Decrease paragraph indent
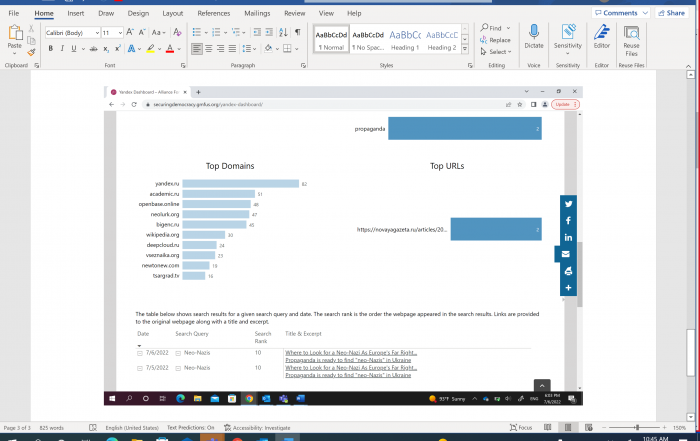 (257, 32)
